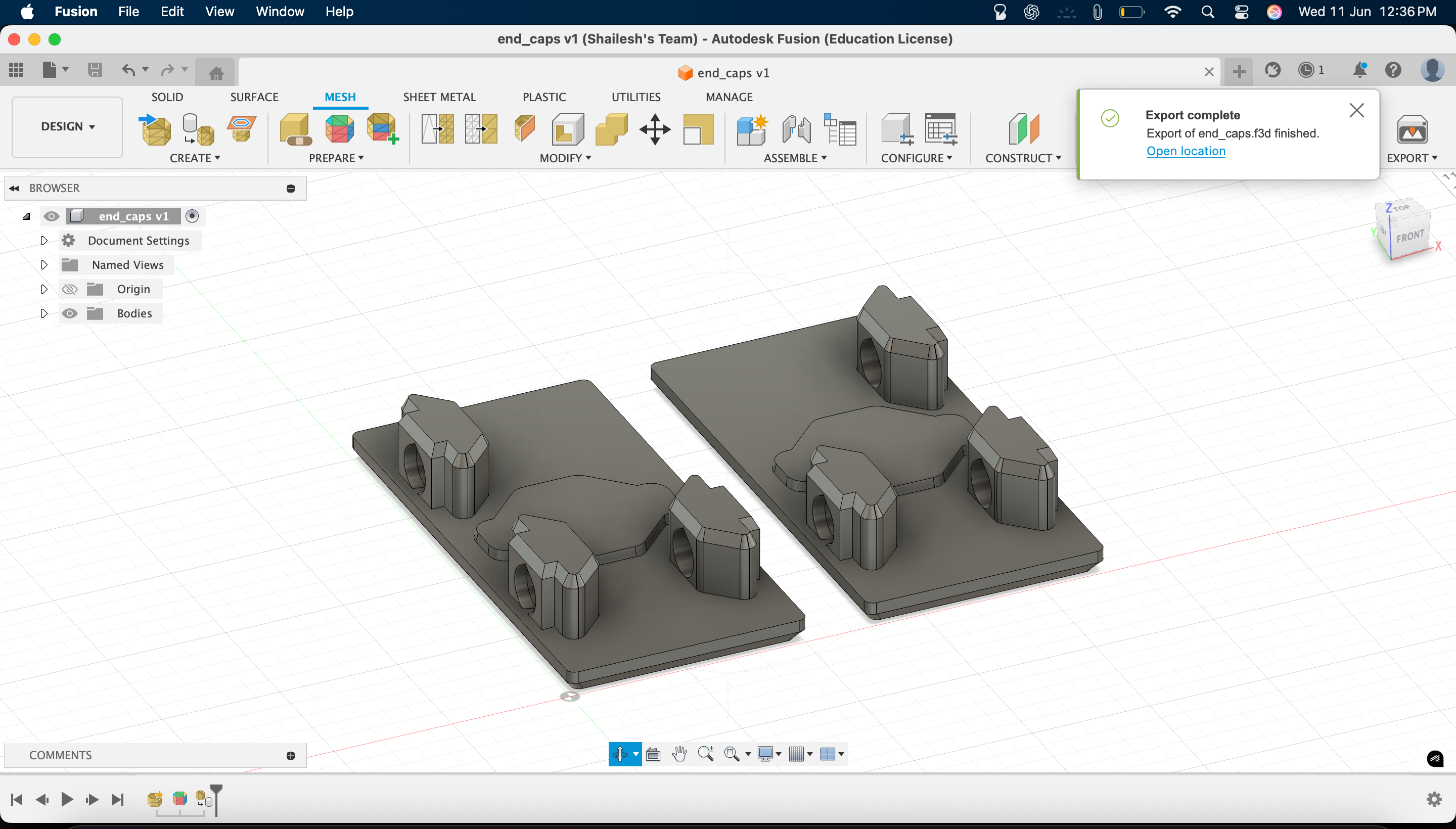Jump to timeline start
The image size is (1456, 829).
tap(17, 799)
